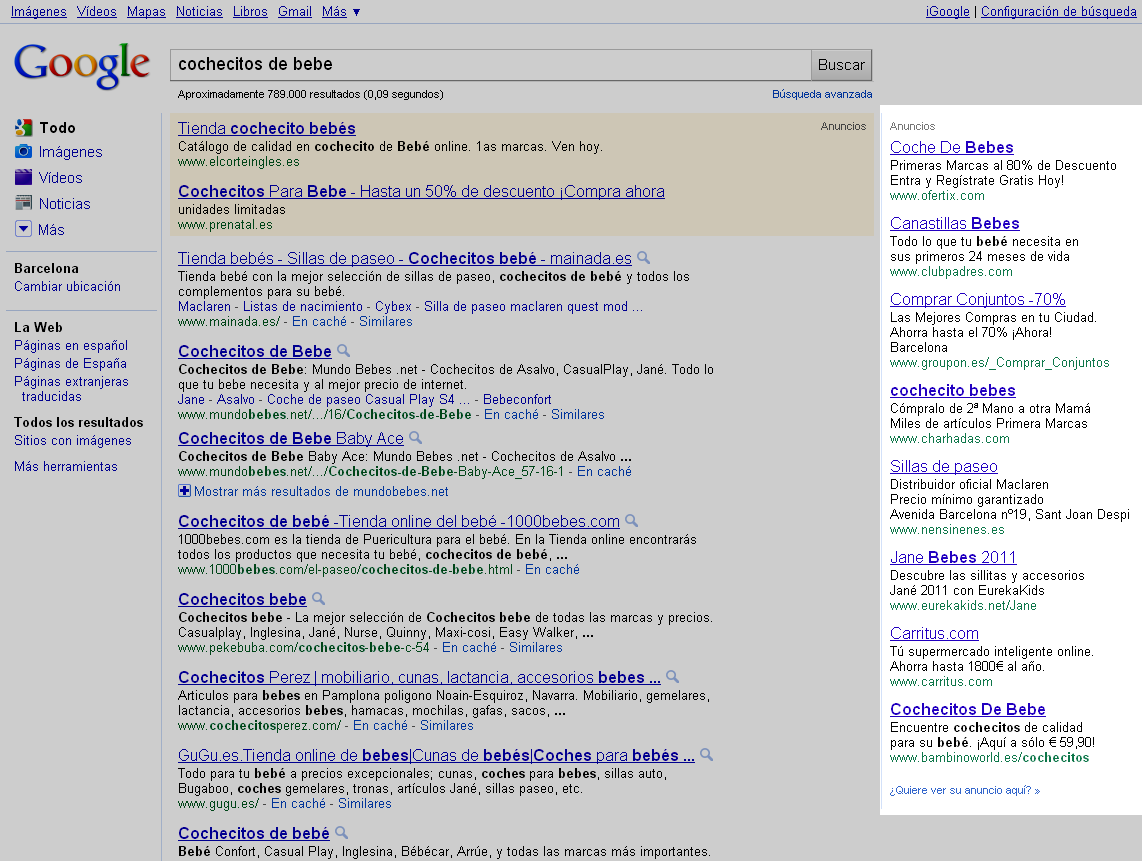Open En caché for the mainada.es result
This screenshot has width=1142, height=861.
(x=320, y=321)
